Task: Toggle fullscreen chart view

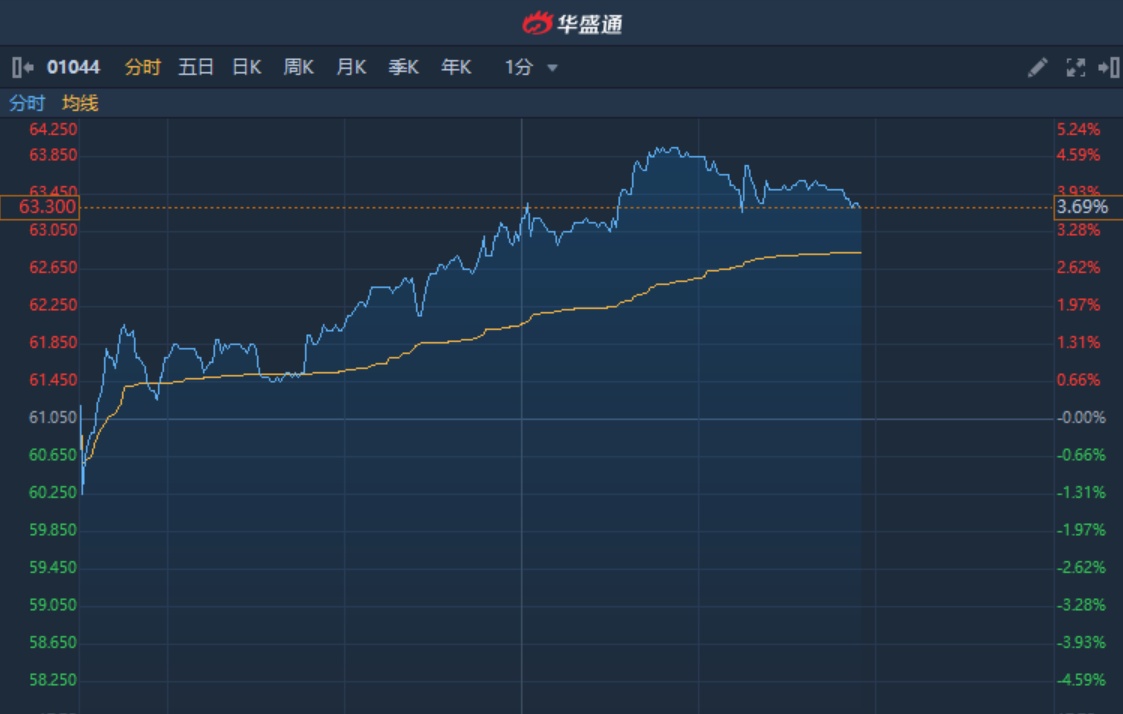Action: coord(1075,68)
